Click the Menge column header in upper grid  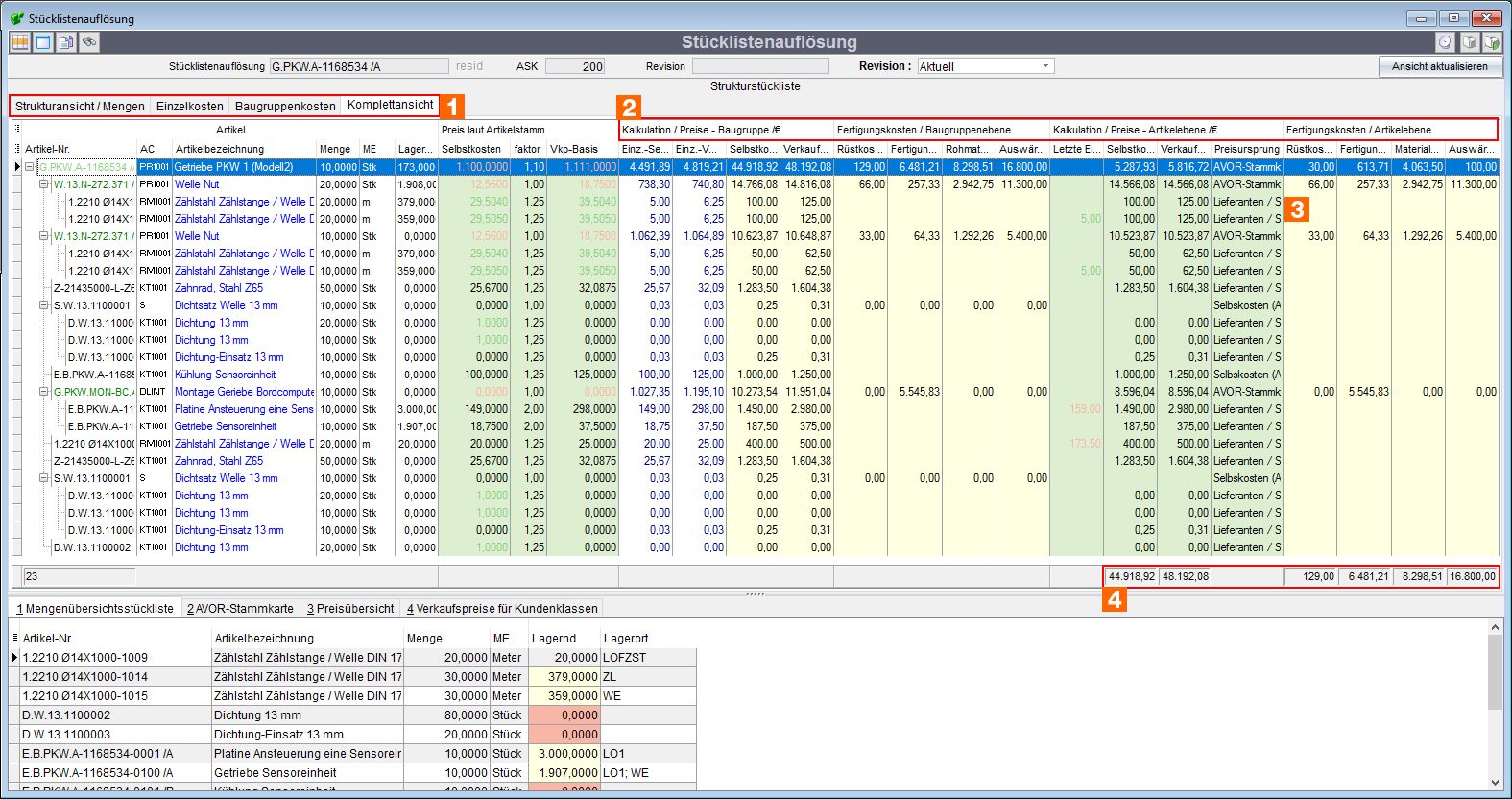[x=338, y=149]
